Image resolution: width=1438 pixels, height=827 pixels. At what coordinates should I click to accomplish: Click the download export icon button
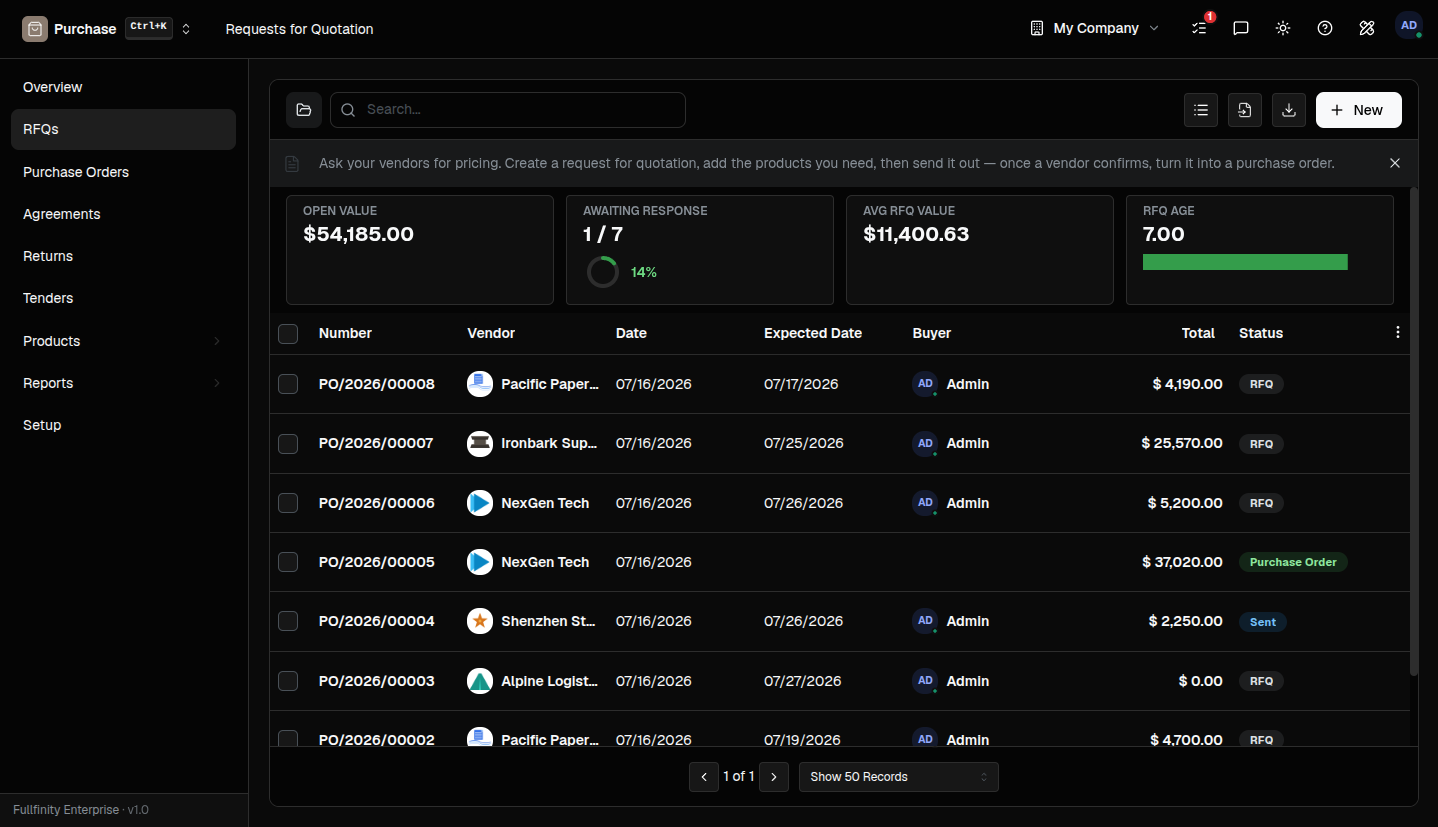(1289, 110)
